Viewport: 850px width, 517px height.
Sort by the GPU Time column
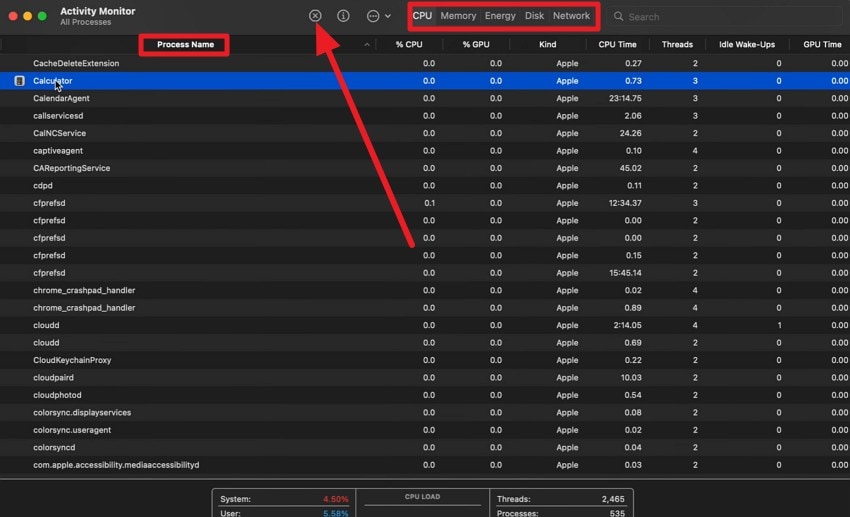point(822,44)
